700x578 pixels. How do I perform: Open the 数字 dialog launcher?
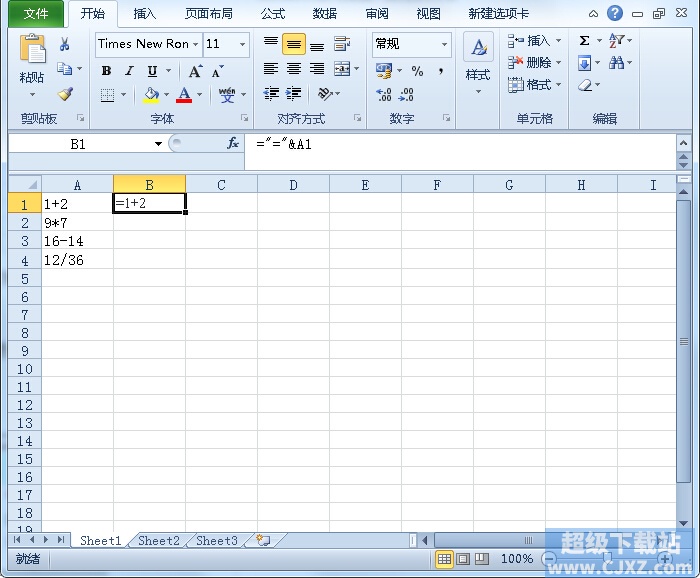coord(446,118)
